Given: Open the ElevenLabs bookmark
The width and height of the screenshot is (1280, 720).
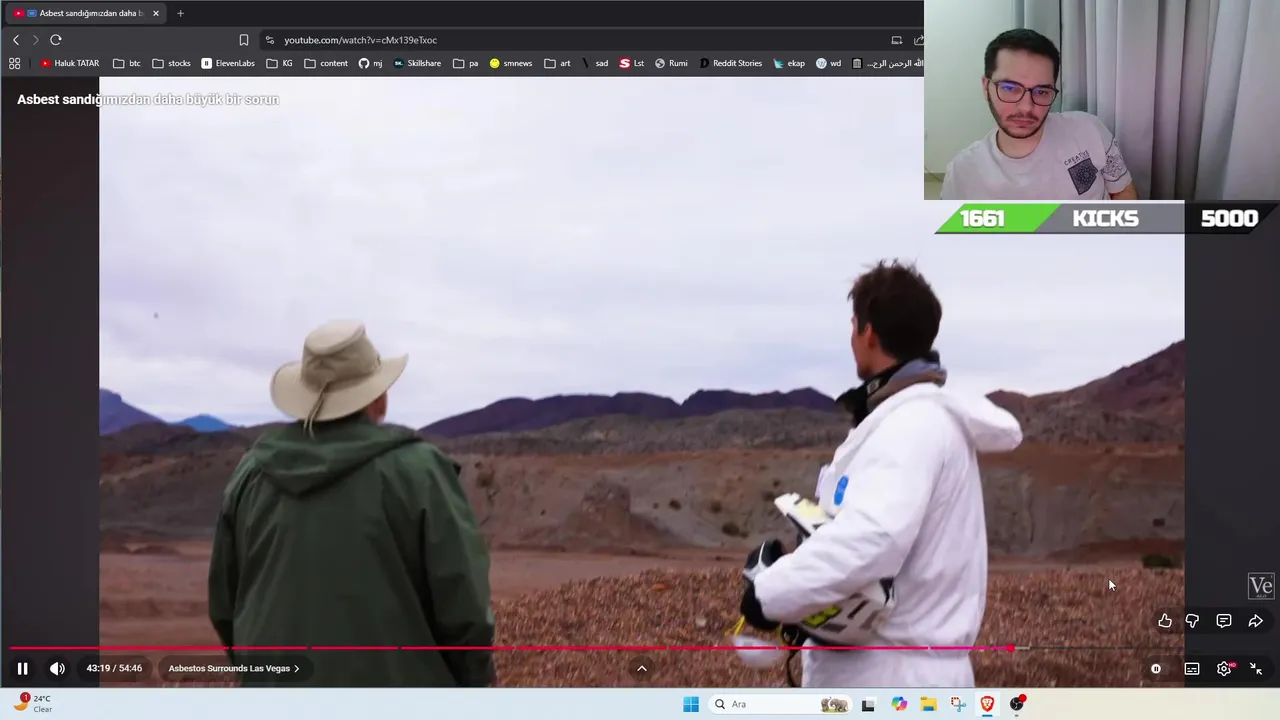Looking at the screenshot, I should [x=228, y=63].
